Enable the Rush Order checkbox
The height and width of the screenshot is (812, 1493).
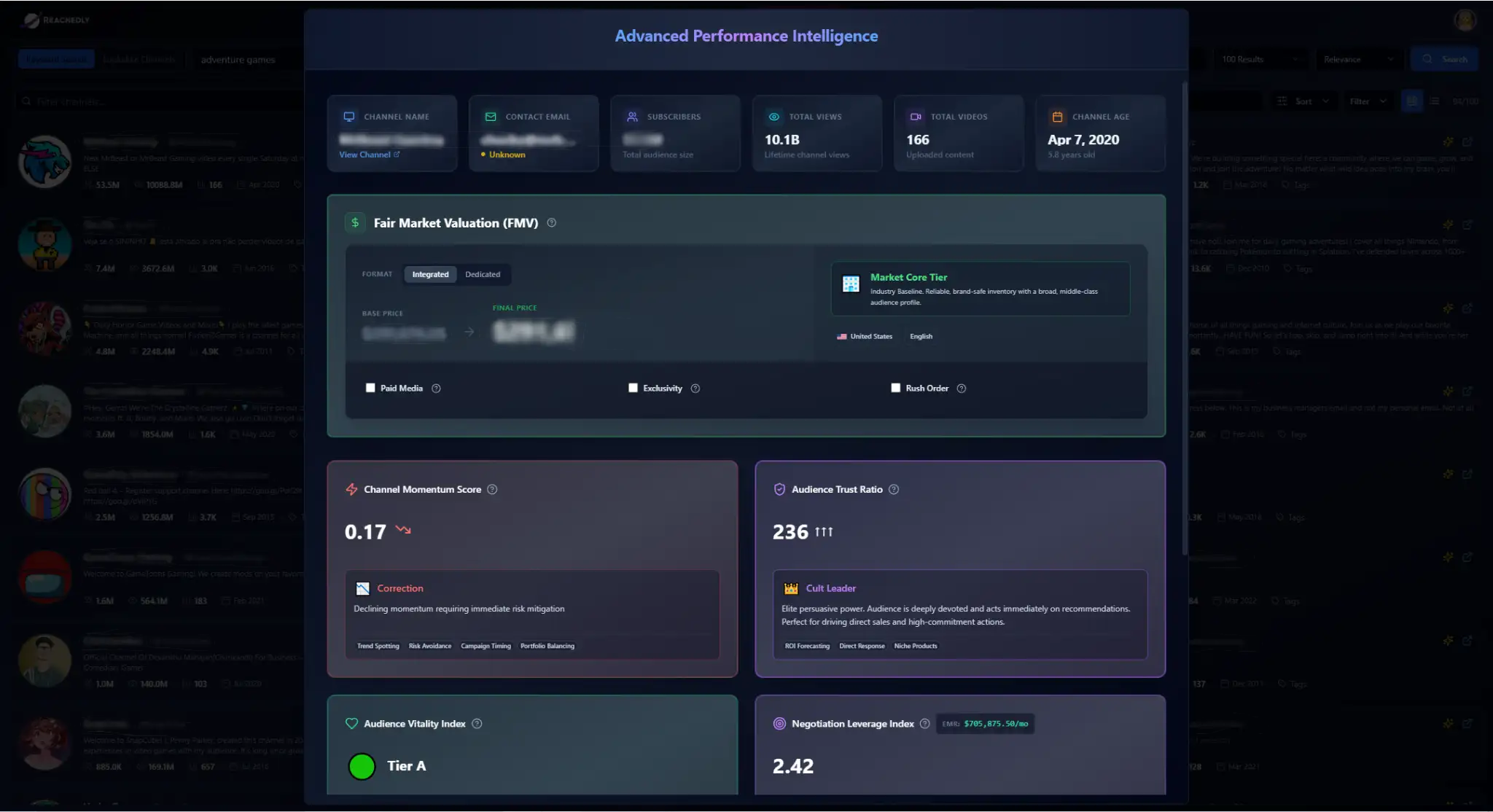click(x=895, y=389)
